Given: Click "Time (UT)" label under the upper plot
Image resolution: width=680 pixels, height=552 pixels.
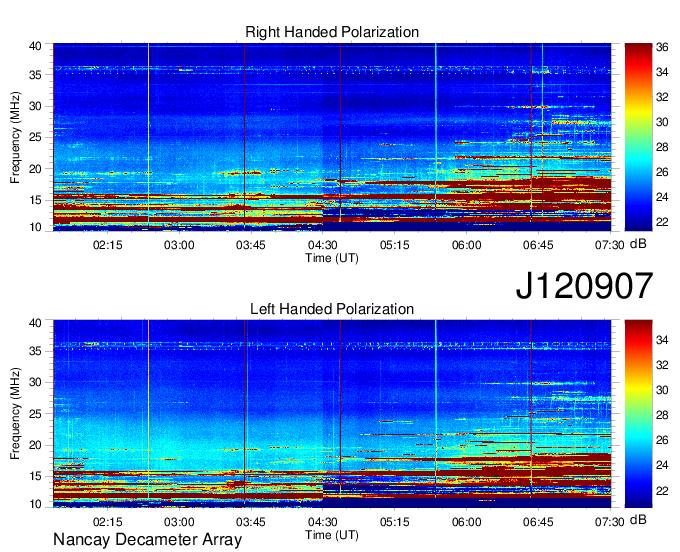Looking at the screenshot, I should (x=332, y=258).
